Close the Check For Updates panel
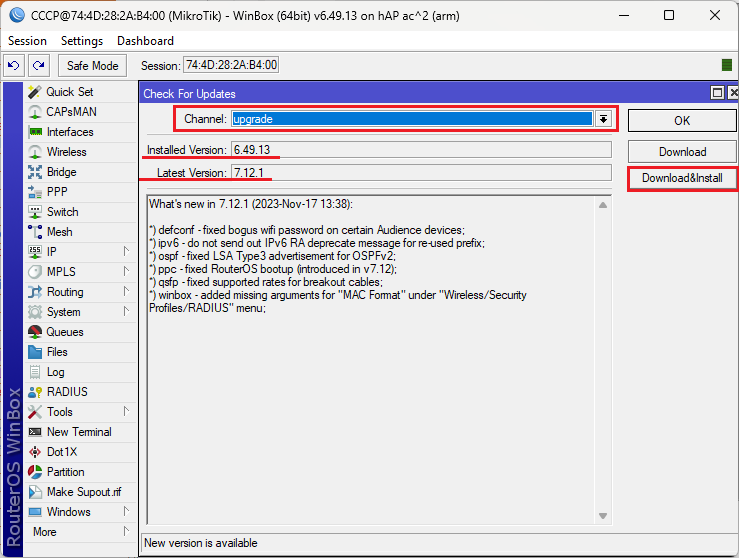Screen dimensions: 739x558 point(733,93)
